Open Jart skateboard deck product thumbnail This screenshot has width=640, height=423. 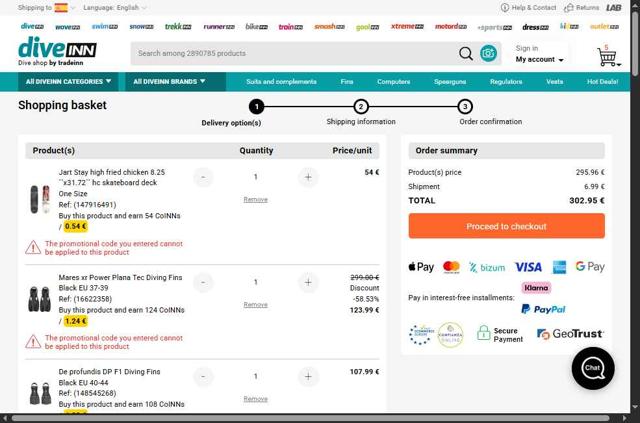(40, 199)
